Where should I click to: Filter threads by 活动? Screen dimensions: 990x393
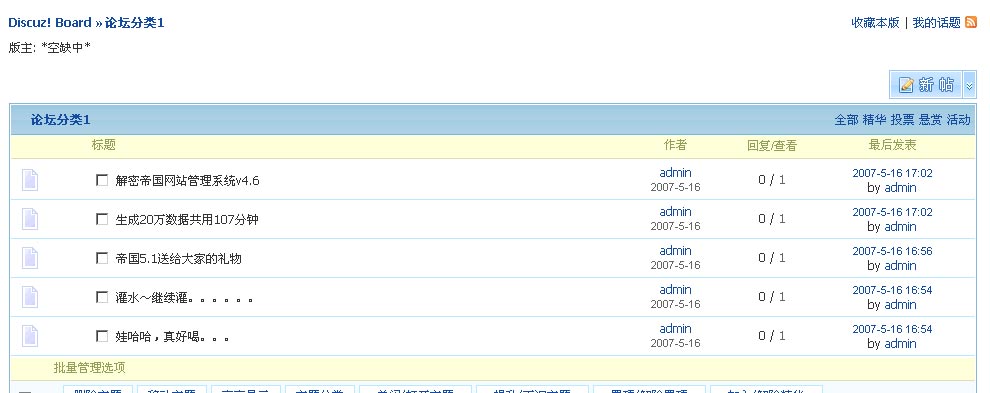[958, 119]
